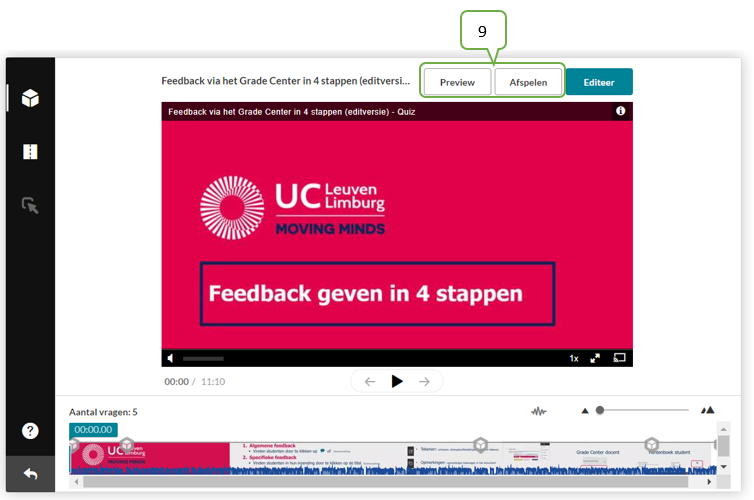
Task: Click the timeline zoom slider handle
Action: pyautogui.click(x=600, y=410)
